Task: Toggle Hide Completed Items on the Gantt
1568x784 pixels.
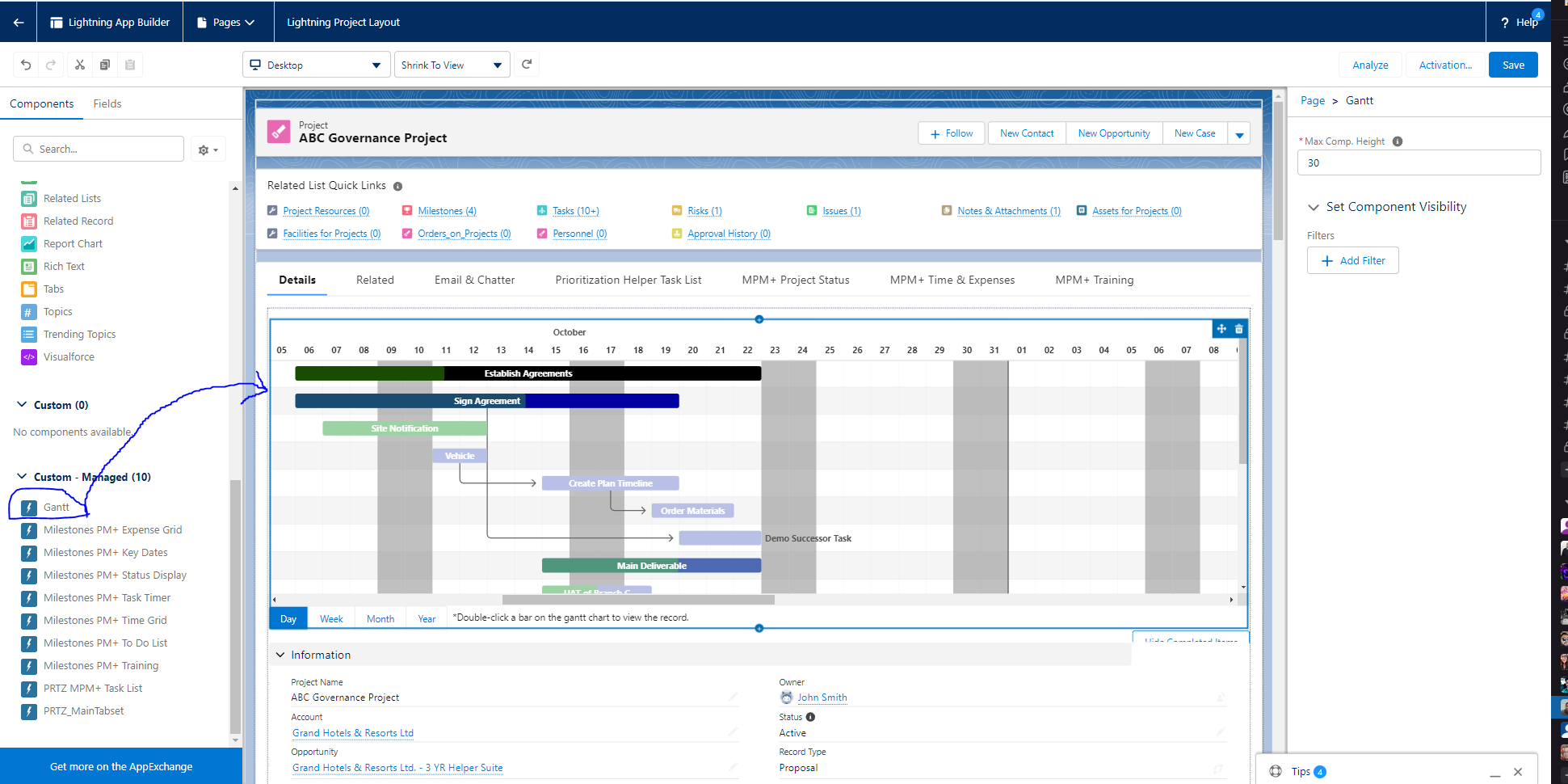Action: [x=1190, y=639]
